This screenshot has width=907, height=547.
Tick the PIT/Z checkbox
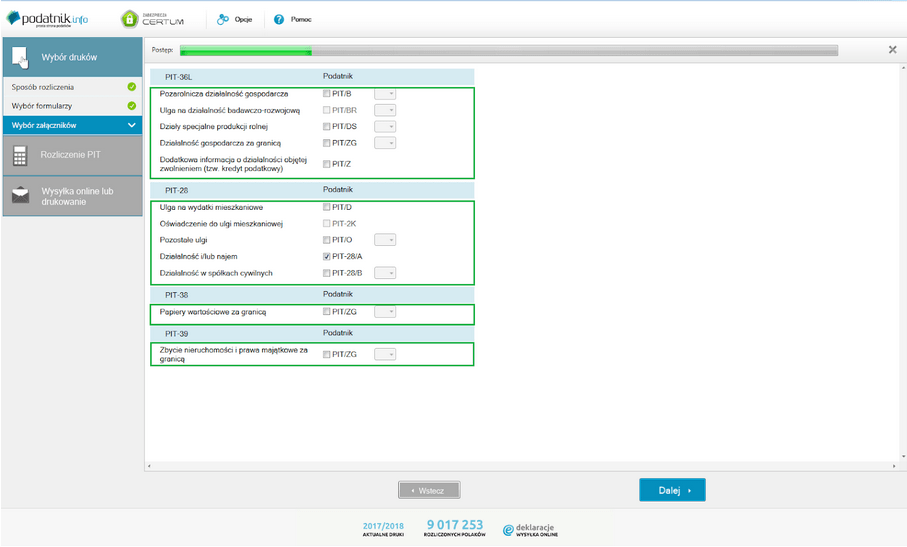[327, 164]
